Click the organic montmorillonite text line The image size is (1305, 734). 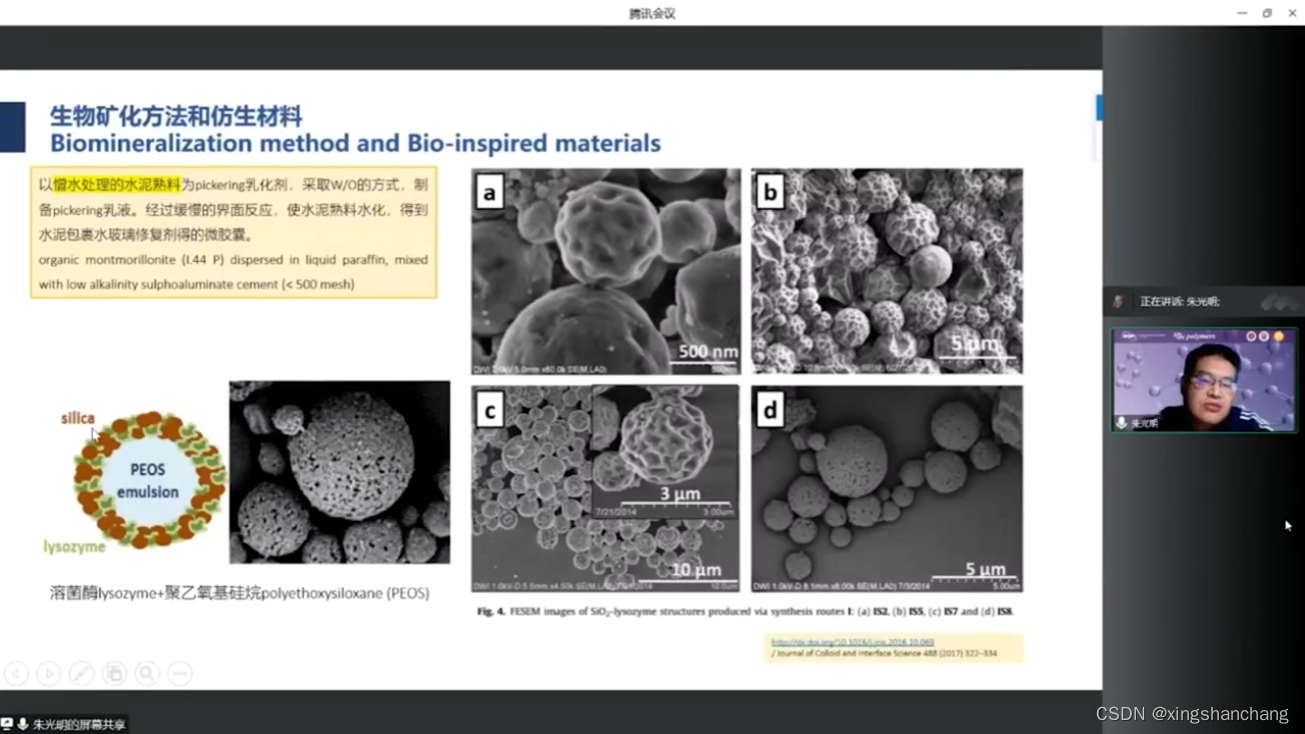(233, 260)
